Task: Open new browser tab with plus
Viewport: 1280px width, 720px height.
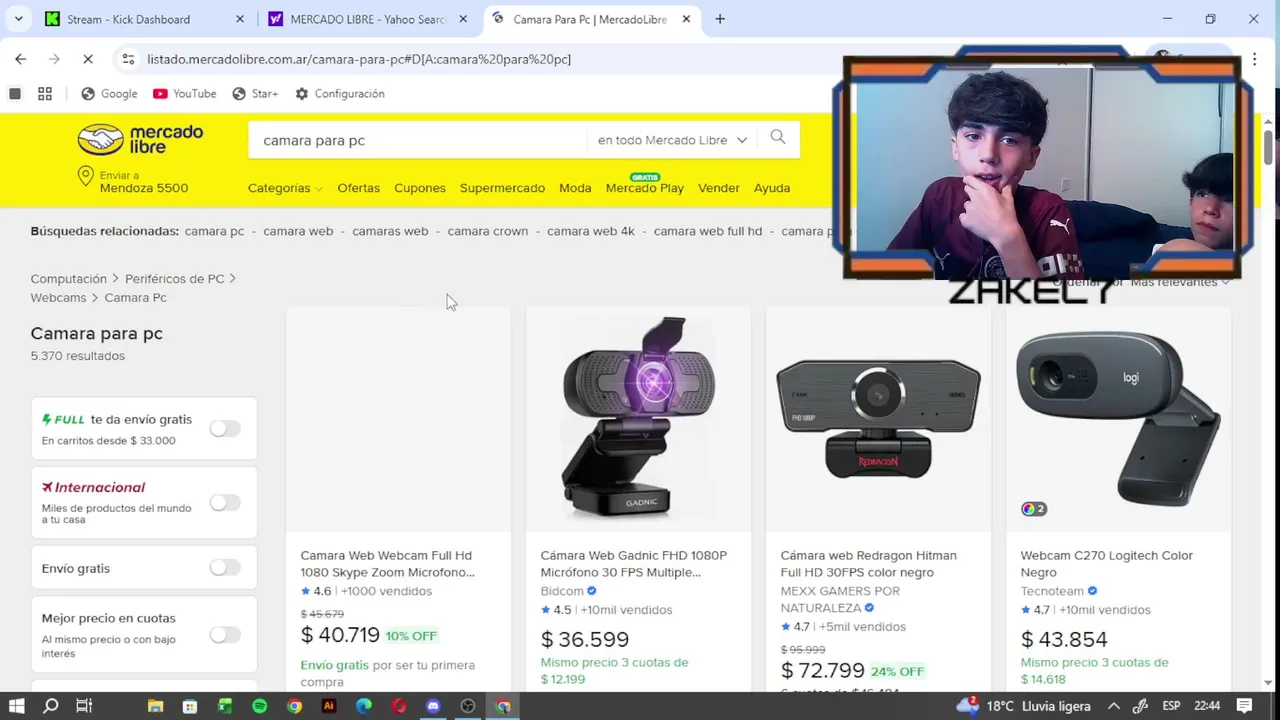Action: [x=720, y=19]
